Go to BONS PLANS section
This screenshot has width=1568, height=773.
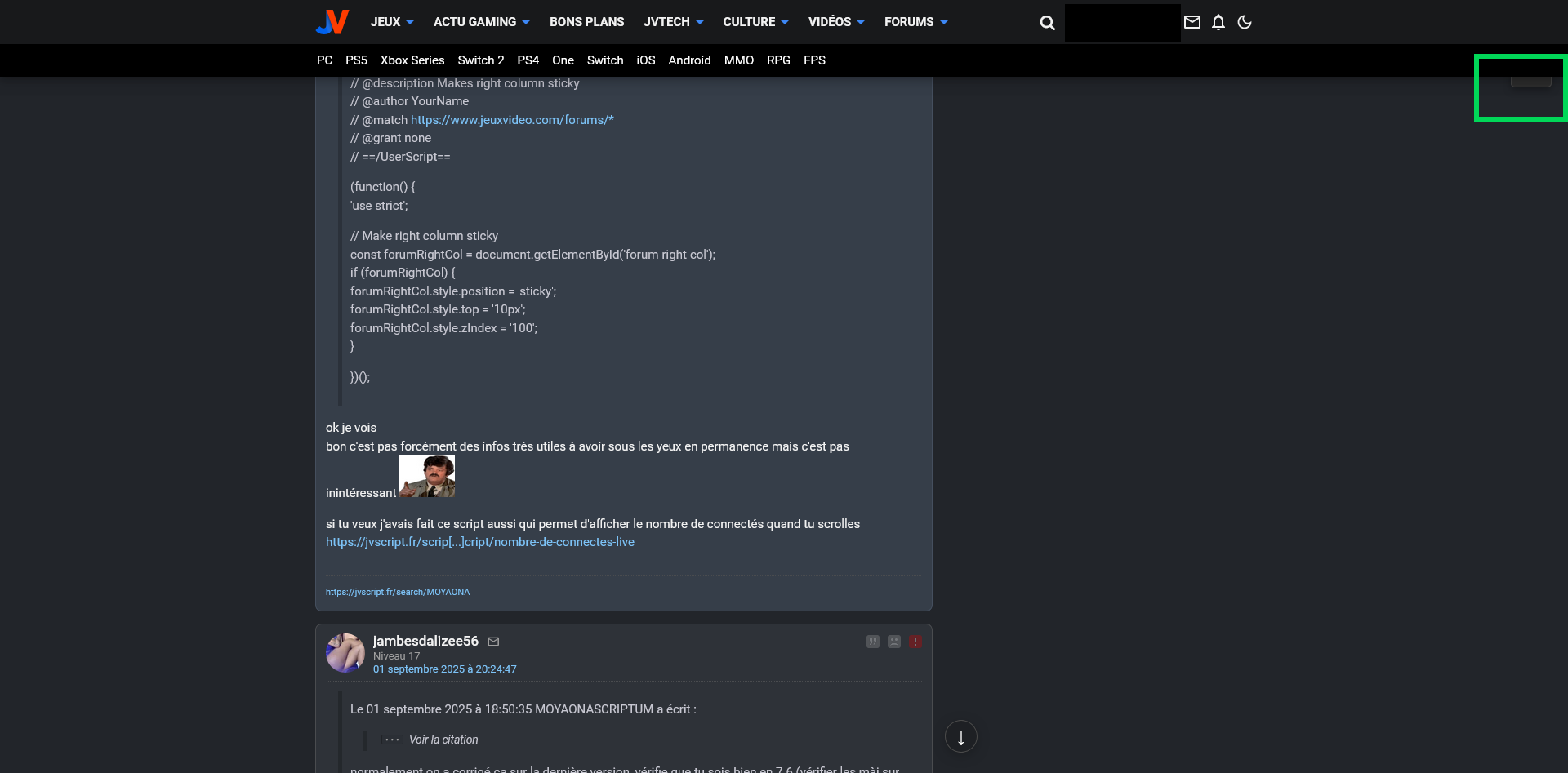[586, 22]
